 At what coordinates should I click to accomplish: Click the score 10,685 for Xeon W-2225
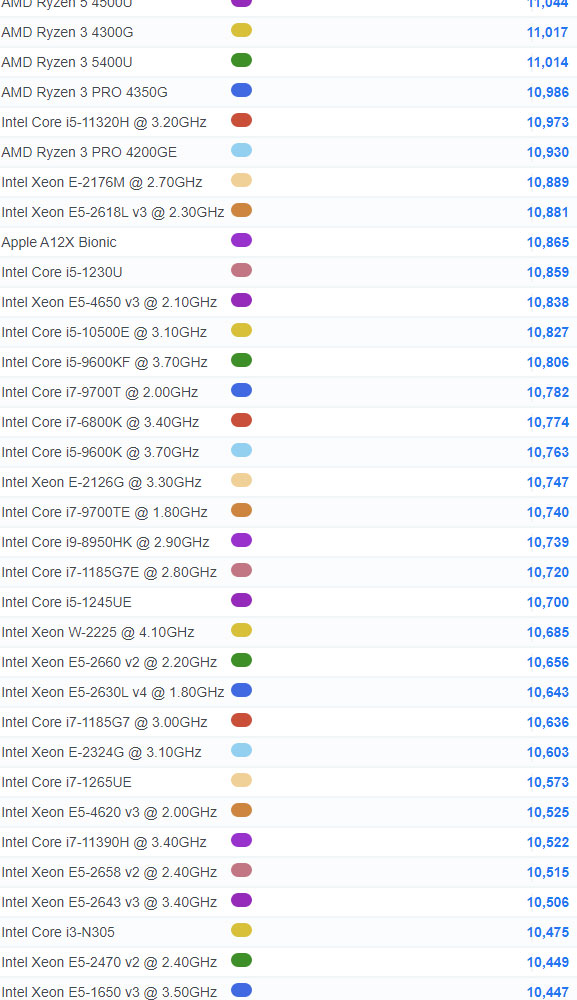[x=548, y=632]
